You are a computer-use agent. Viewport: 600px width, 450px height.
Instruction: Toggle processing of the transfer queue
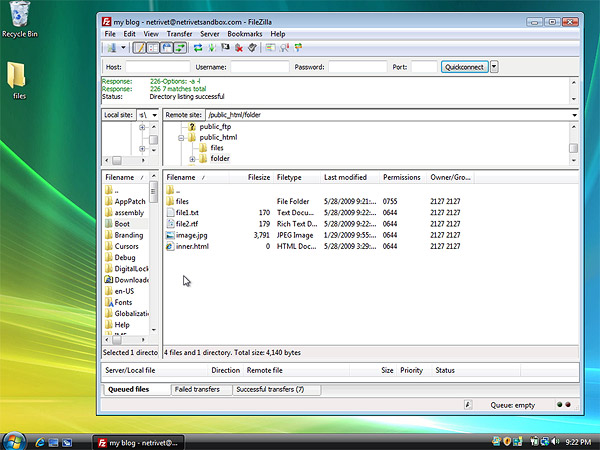[x=212, y=48]
